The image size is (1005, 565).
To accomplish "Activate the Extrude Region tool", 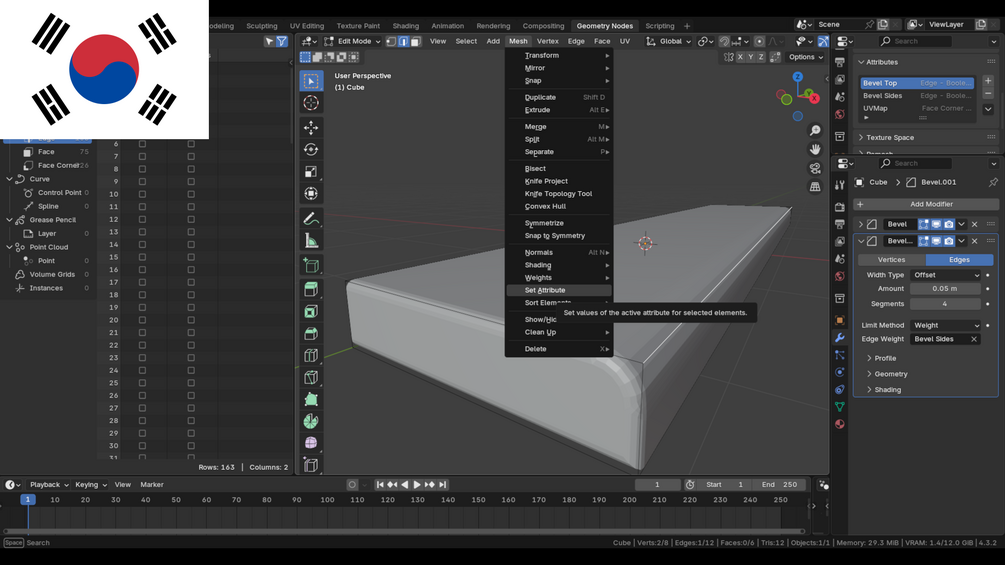I will (311, 290).
